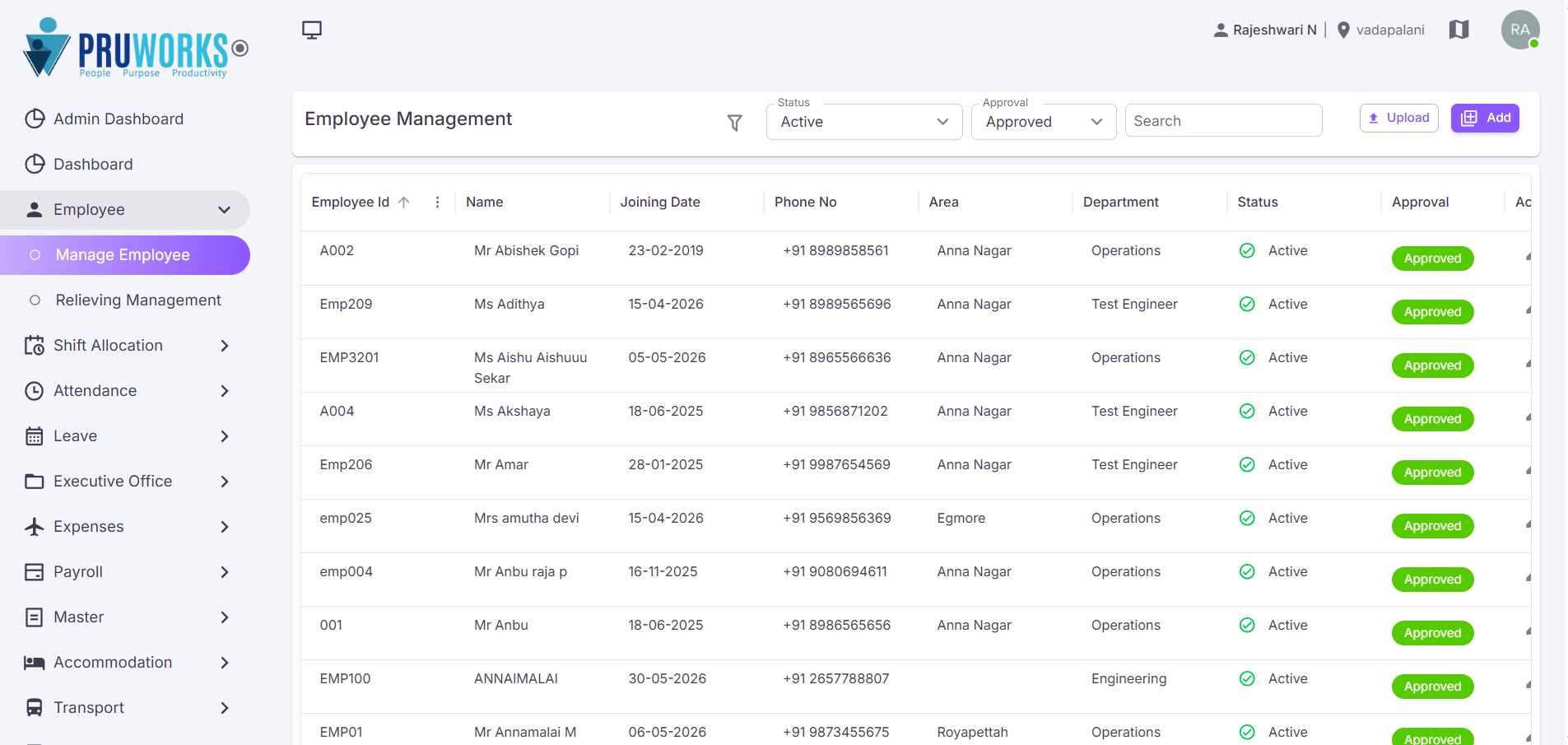Image resolution: width=1568 pixels, height=745 pixels.
Task: Click the vadapalani location pin icon
Action: pos(1343,30)
